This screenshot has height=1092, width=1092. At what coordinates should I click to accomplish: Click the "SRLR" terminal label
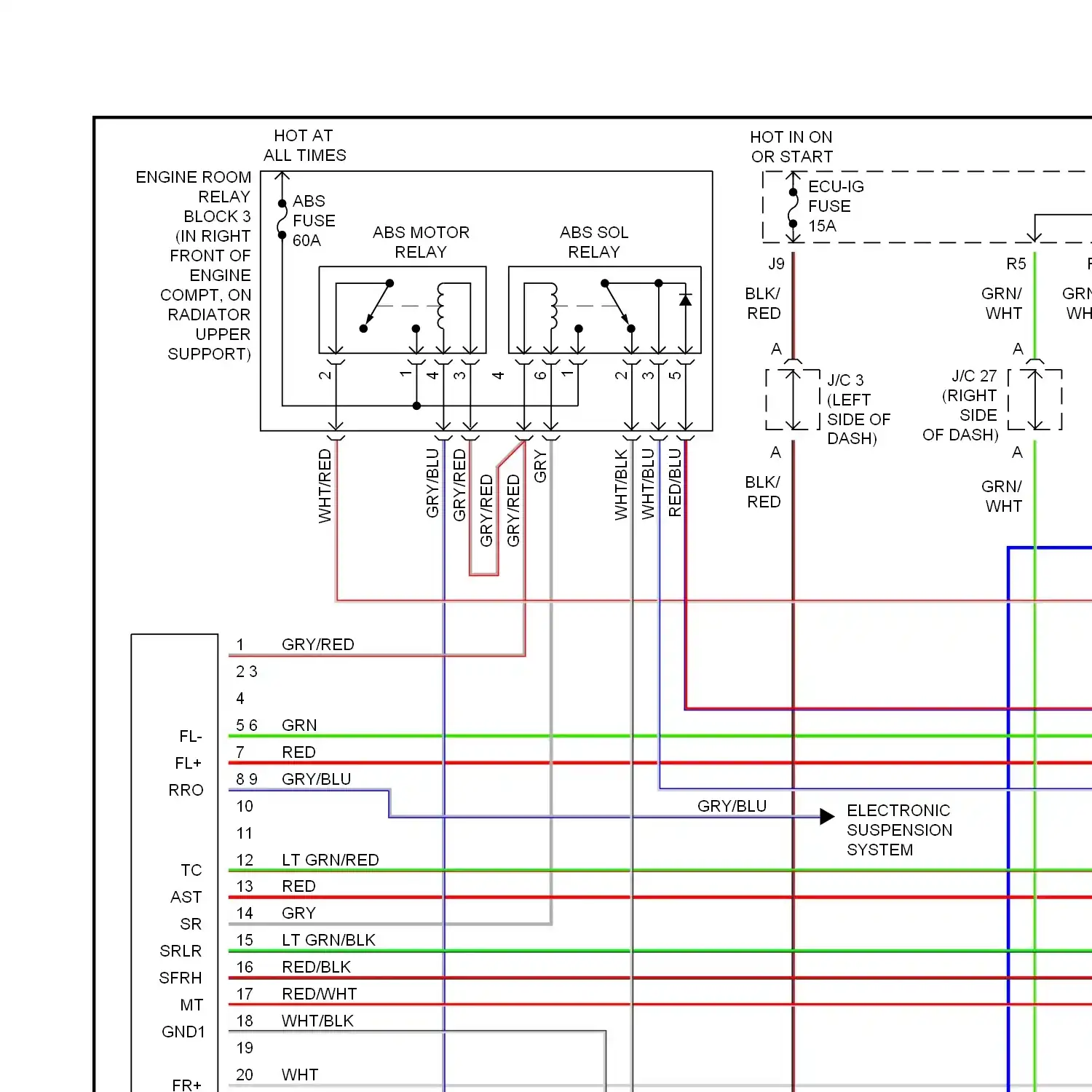pyautogui.click(x=181, y=951)
